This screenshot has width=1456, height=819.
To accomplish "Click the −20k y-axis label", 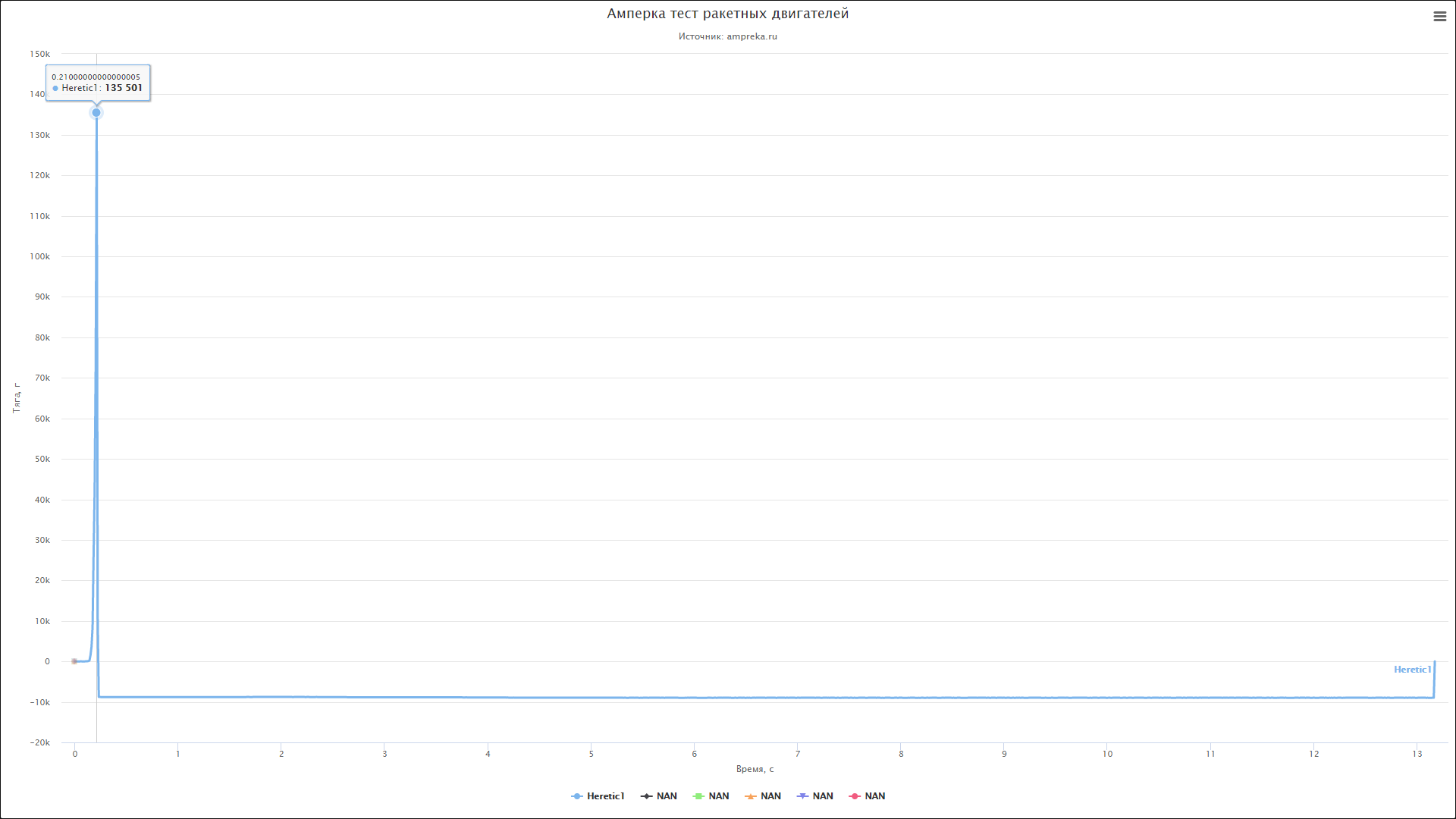I will click(x=40, y=742).
